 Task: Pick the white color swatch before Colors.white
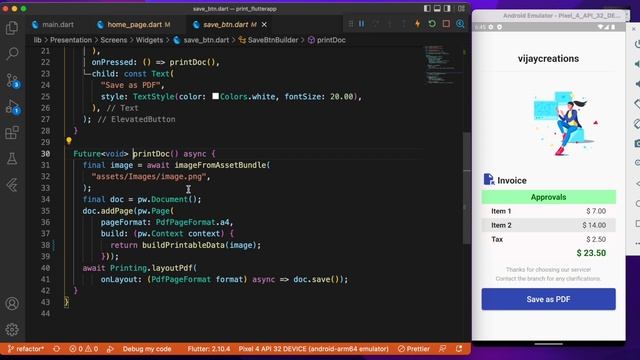(215, 96)
